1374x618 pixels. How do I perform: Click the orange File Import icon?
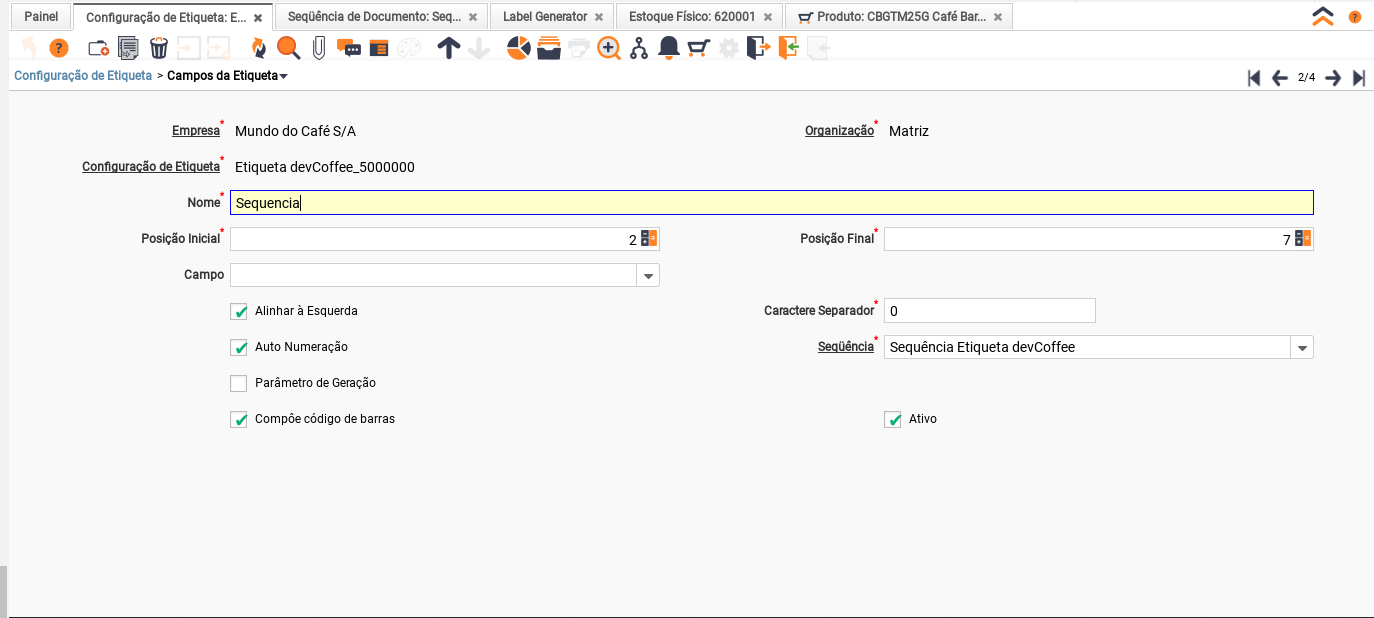point(788,48)
